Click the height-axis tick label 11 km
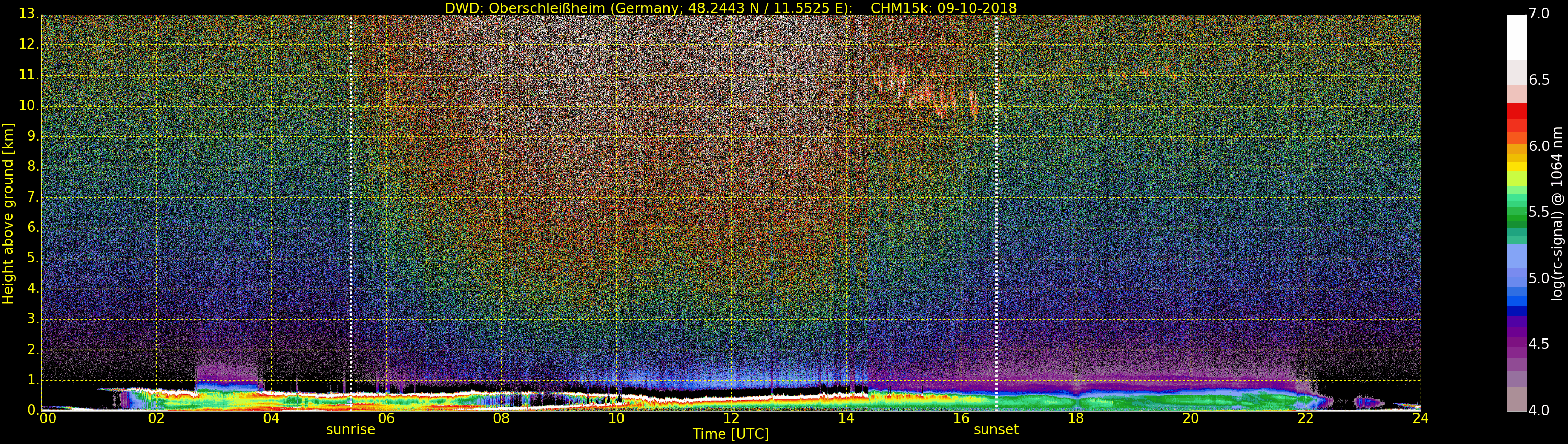This screenshot has height=444, width=1568. (29, 75)
